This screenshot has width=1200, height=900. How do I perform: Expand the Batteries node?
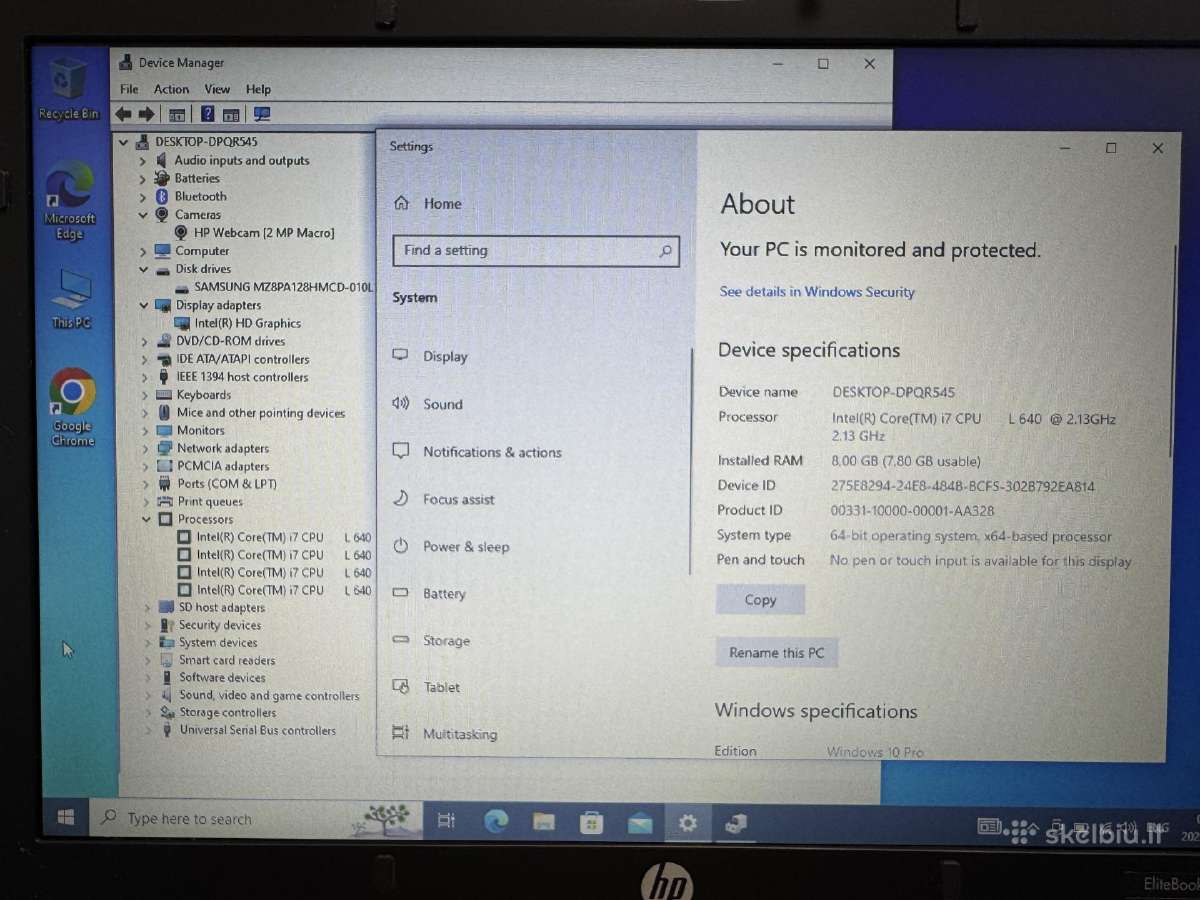click(x=143, y=179)
